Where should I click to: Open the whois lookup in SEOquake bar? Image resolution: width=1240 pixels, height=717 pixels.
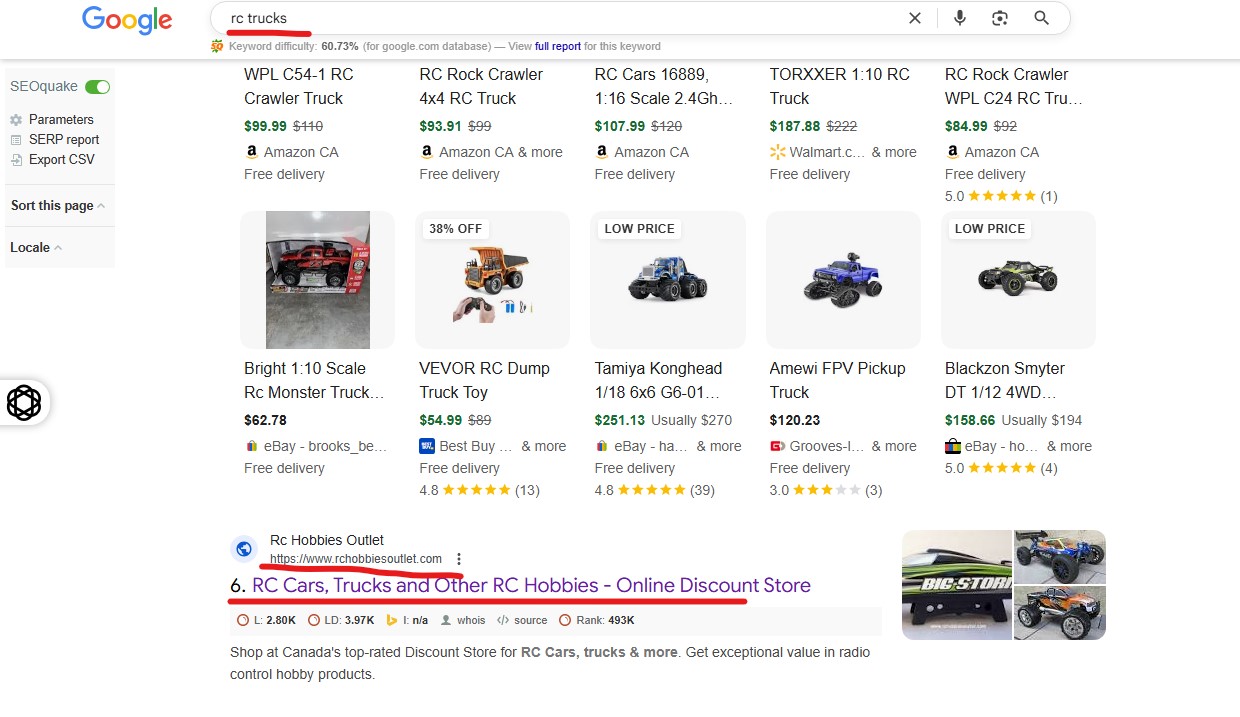coord(463,620)
